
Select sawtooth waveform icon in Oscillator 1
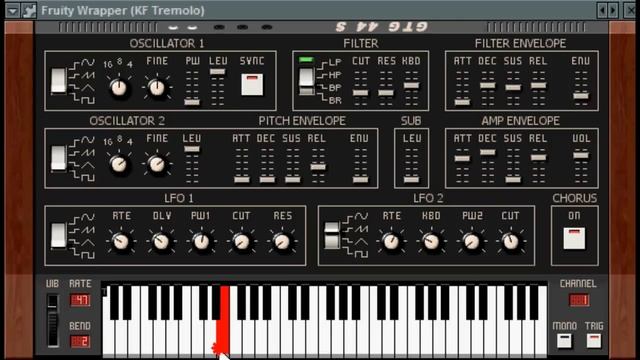88,75
